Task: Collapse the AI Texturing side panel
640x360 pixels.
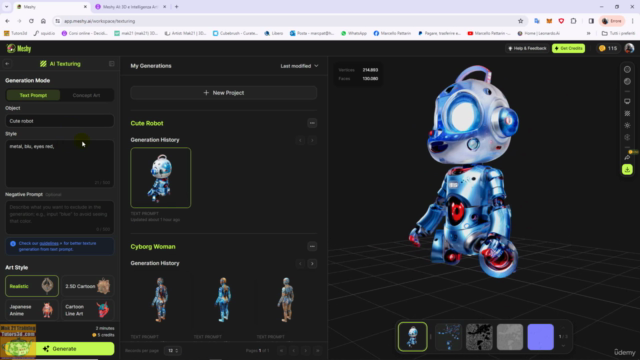Action: [111, 64]
